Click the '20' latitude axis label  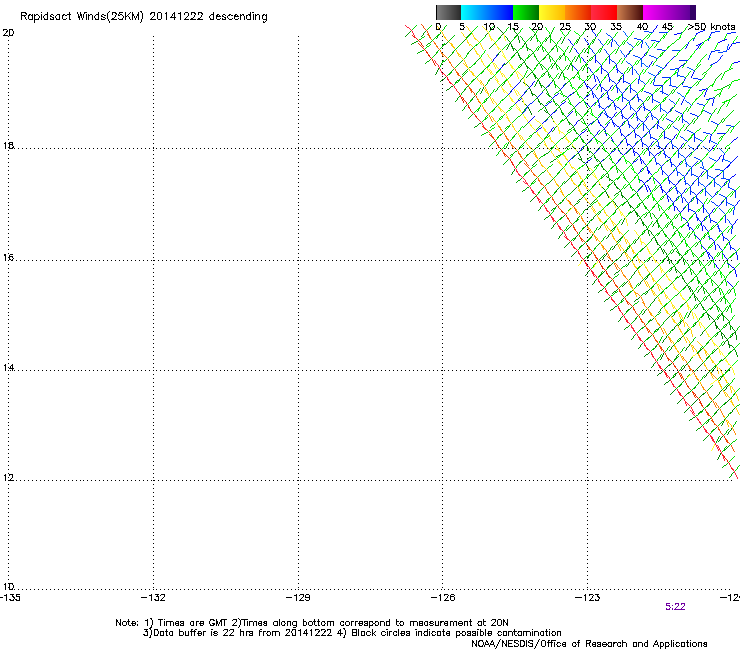coord(8,33)
